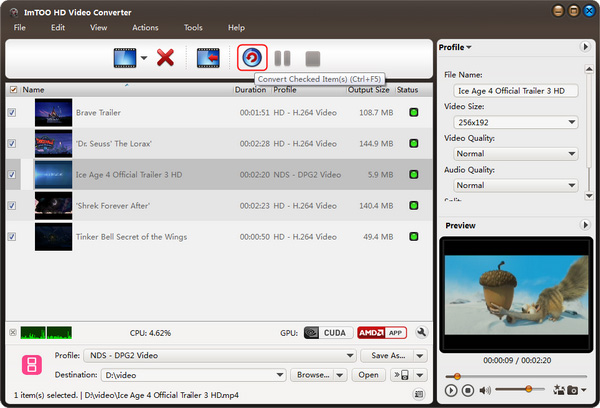Click the transfer to device icon
The height and width of the screenshot is (408, 600).
[x=402, y=375]
